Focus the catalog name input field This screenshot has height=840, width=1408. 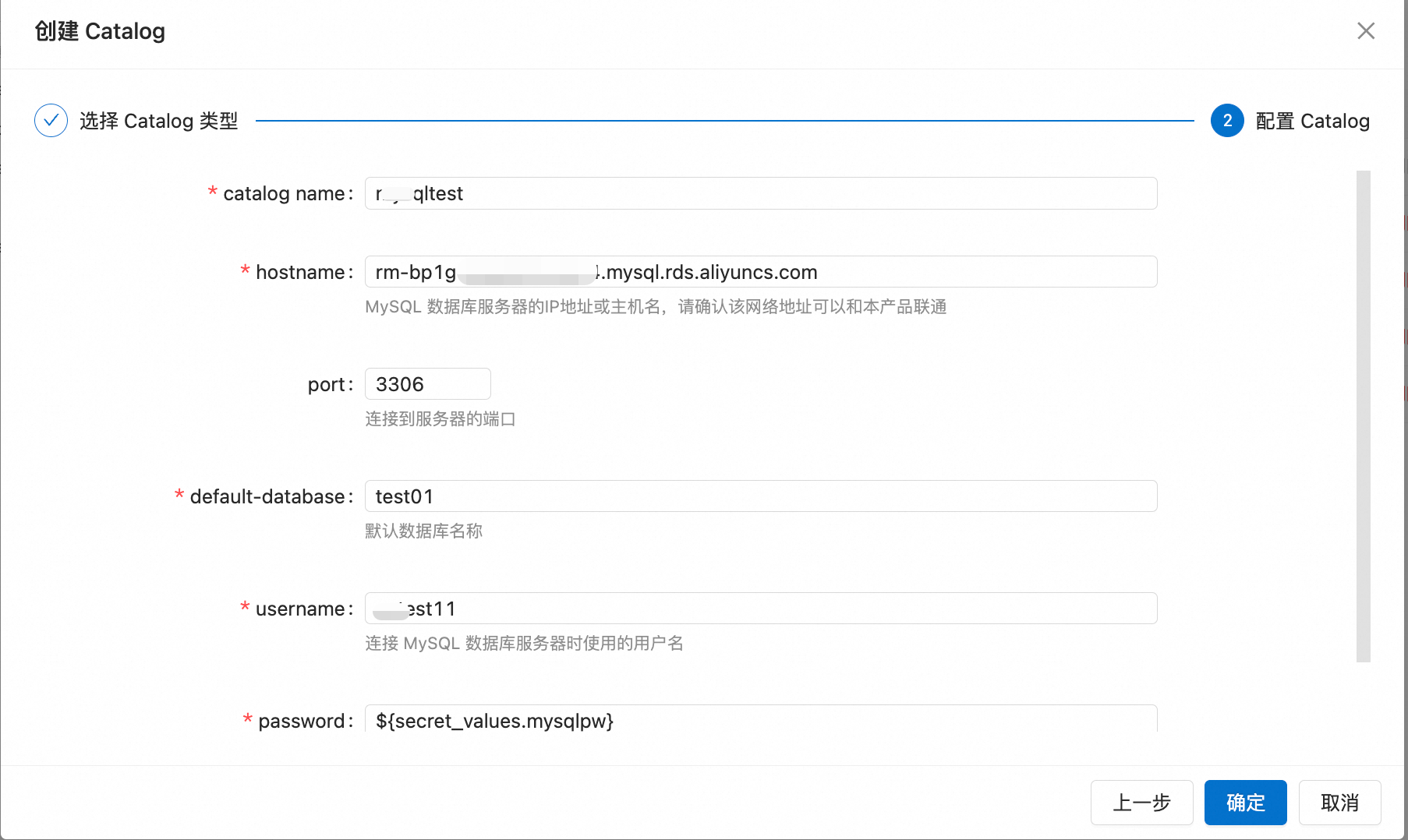click(x=761, y=193)
